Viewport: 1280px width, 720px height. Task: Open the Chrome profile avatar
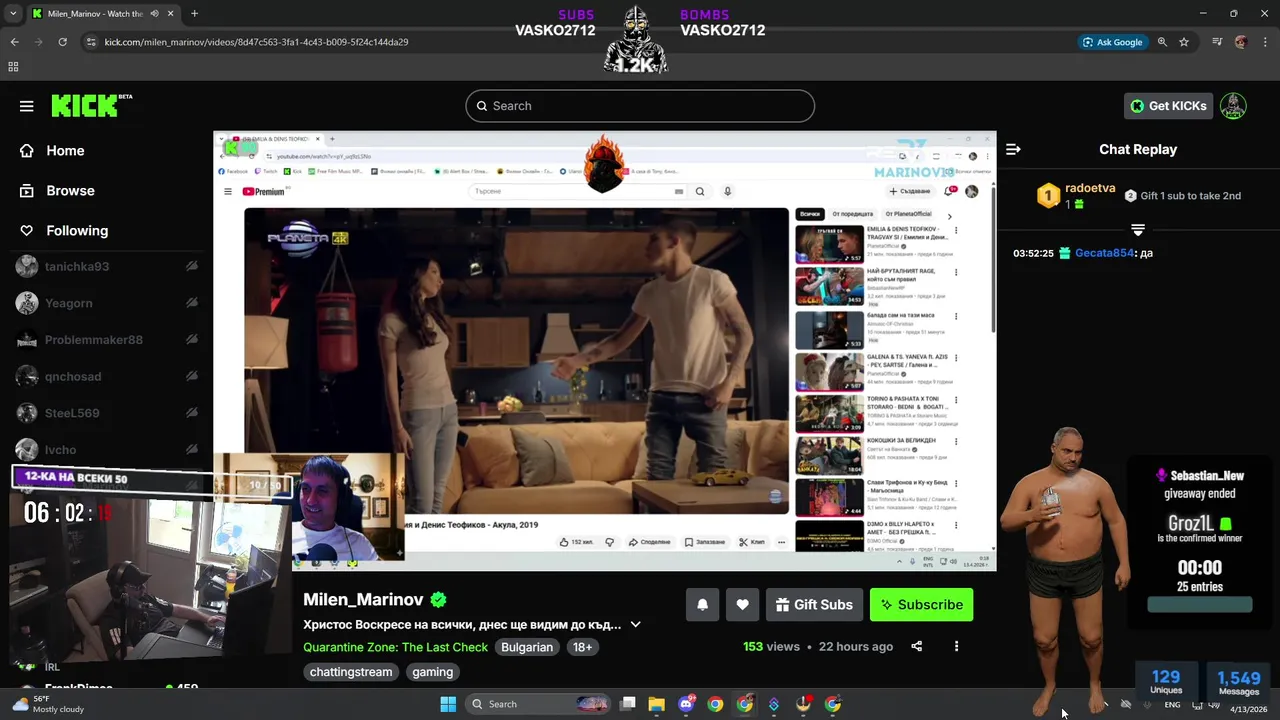coord(1241,42)
